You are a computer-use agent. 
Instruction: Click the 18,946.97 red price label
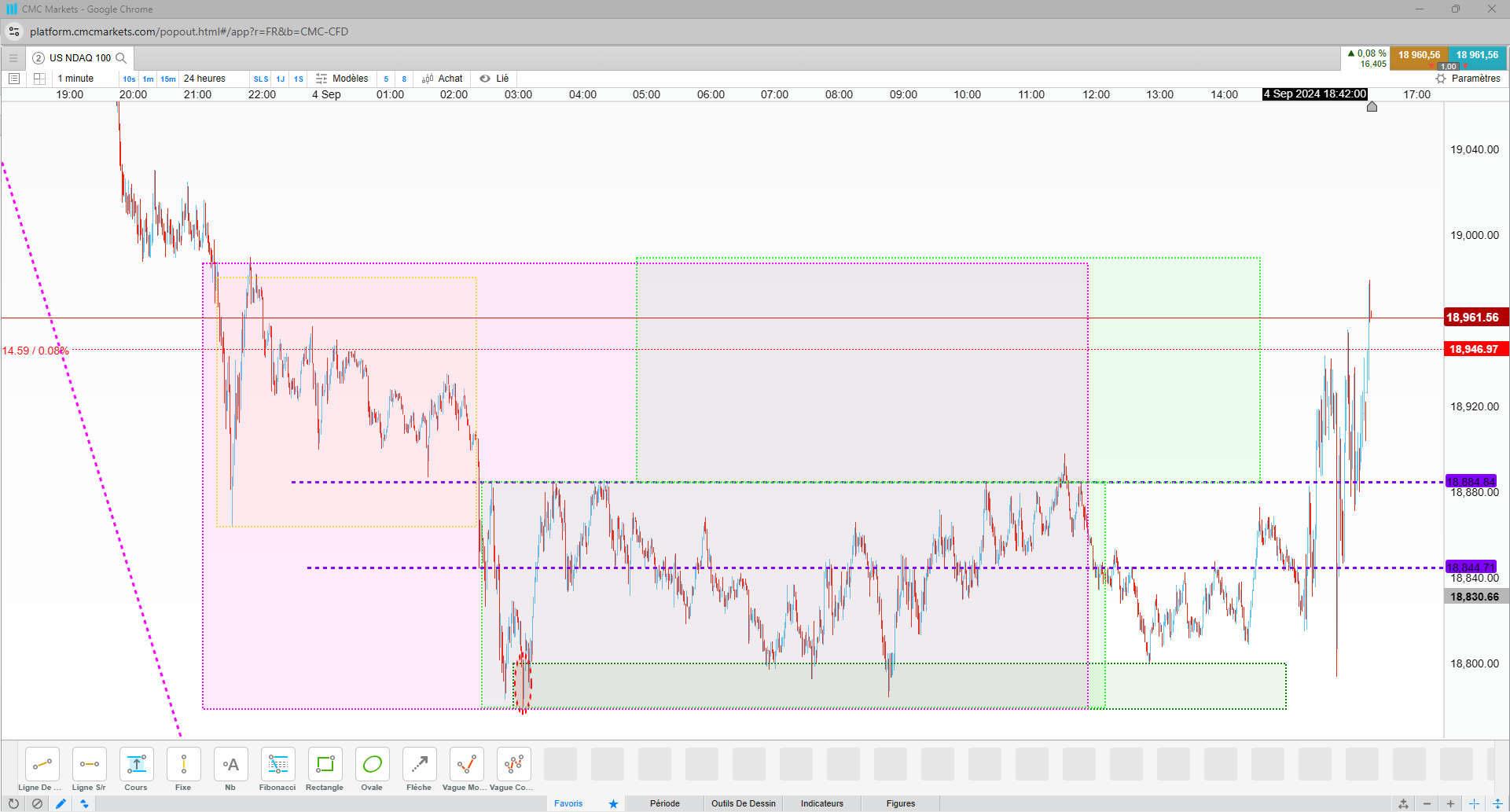pyautogui.click(x=1475, y=349)
